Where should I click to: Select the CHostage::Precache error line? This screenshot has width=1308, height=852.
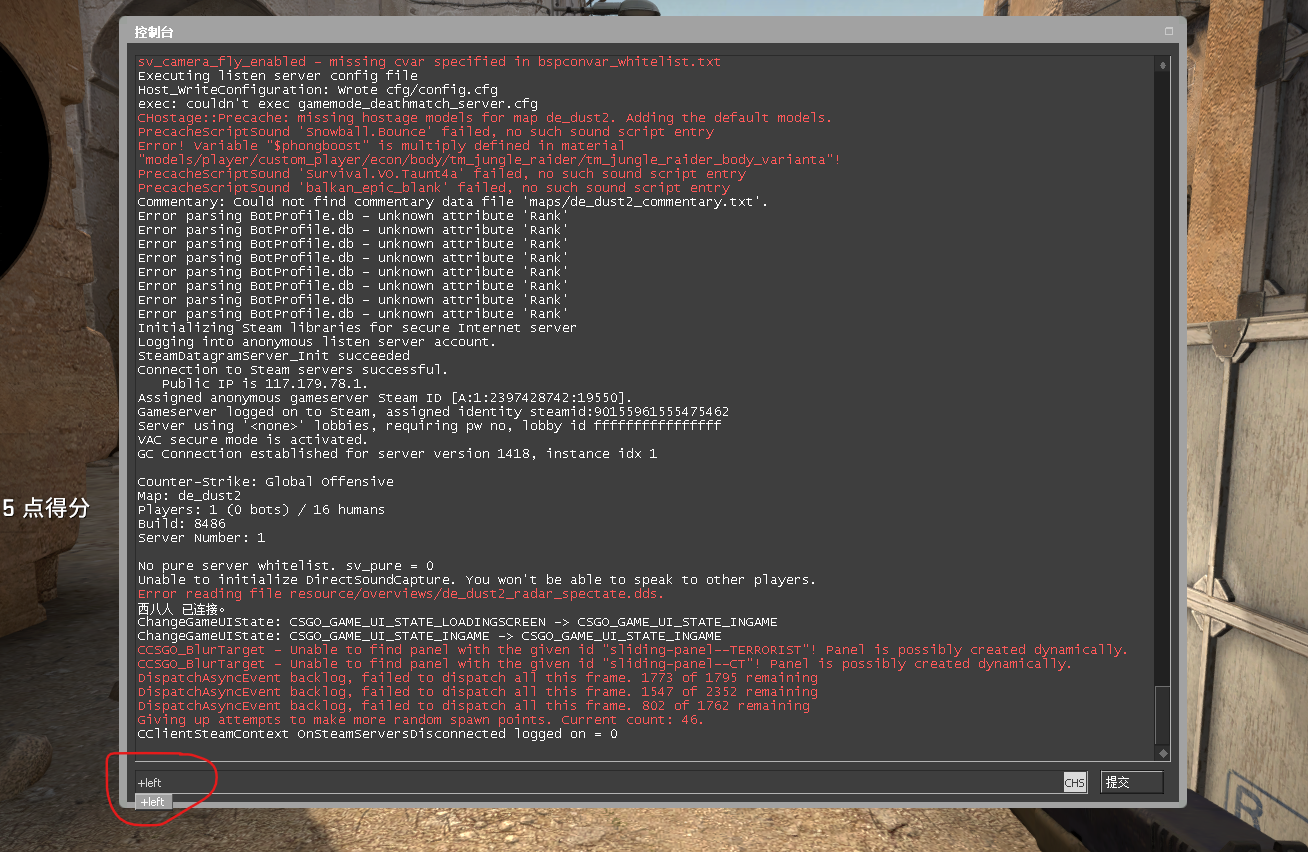click(484, 118)
